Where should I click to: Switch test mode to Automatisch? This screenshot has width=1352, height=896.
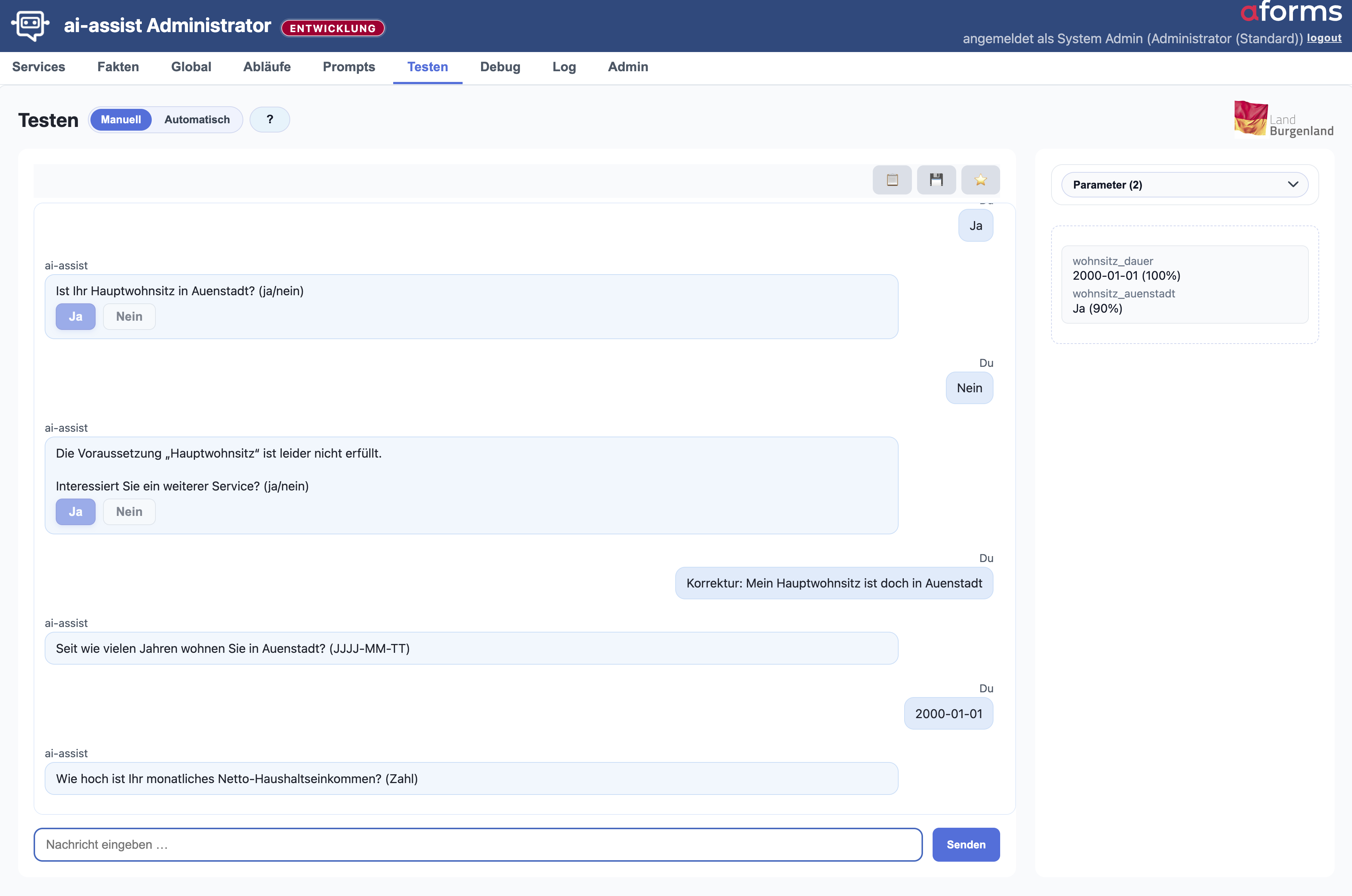click(x=197, y=120)
